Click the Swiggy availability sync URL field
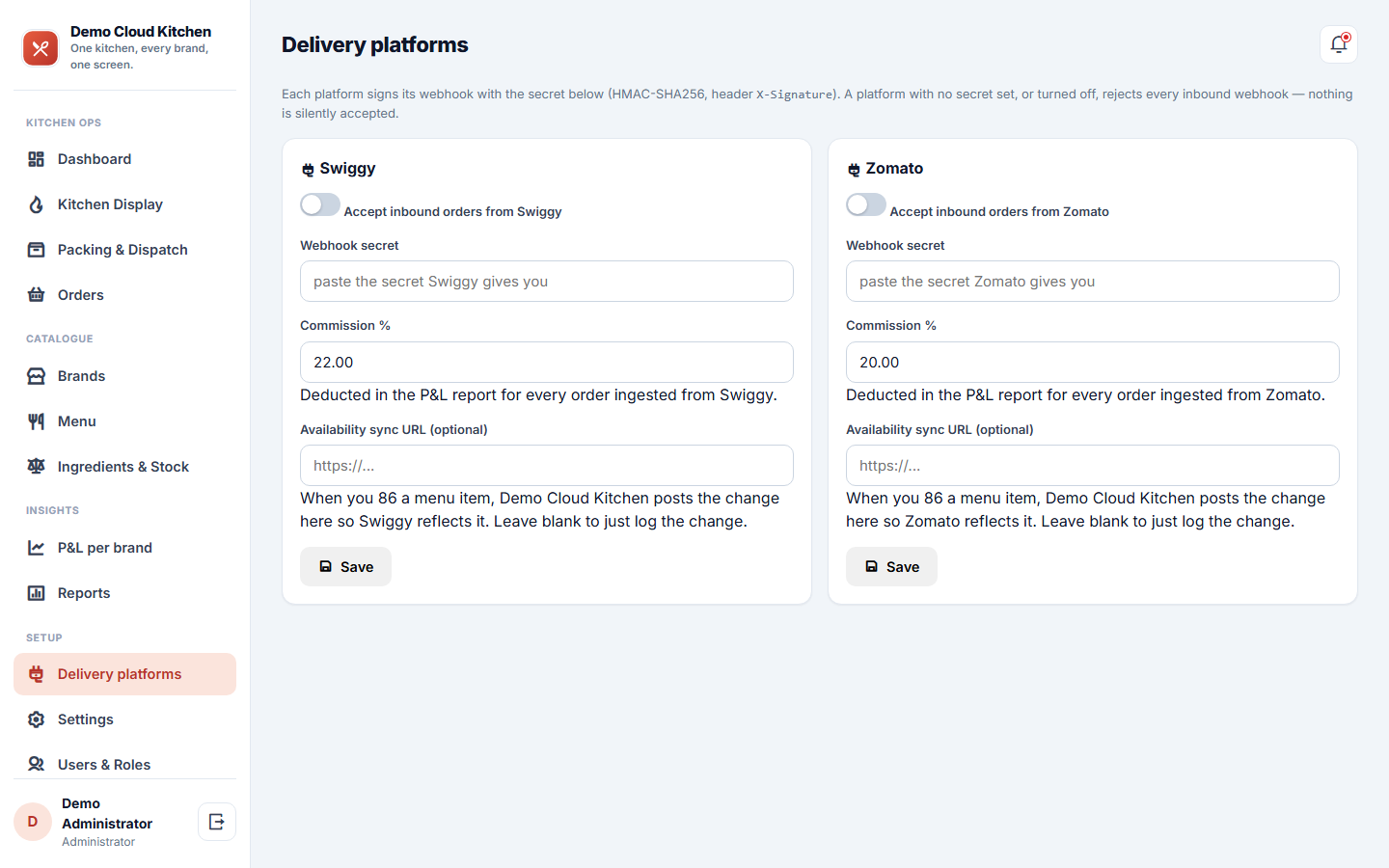This screenshot has width=1389, height=868. 547,466
